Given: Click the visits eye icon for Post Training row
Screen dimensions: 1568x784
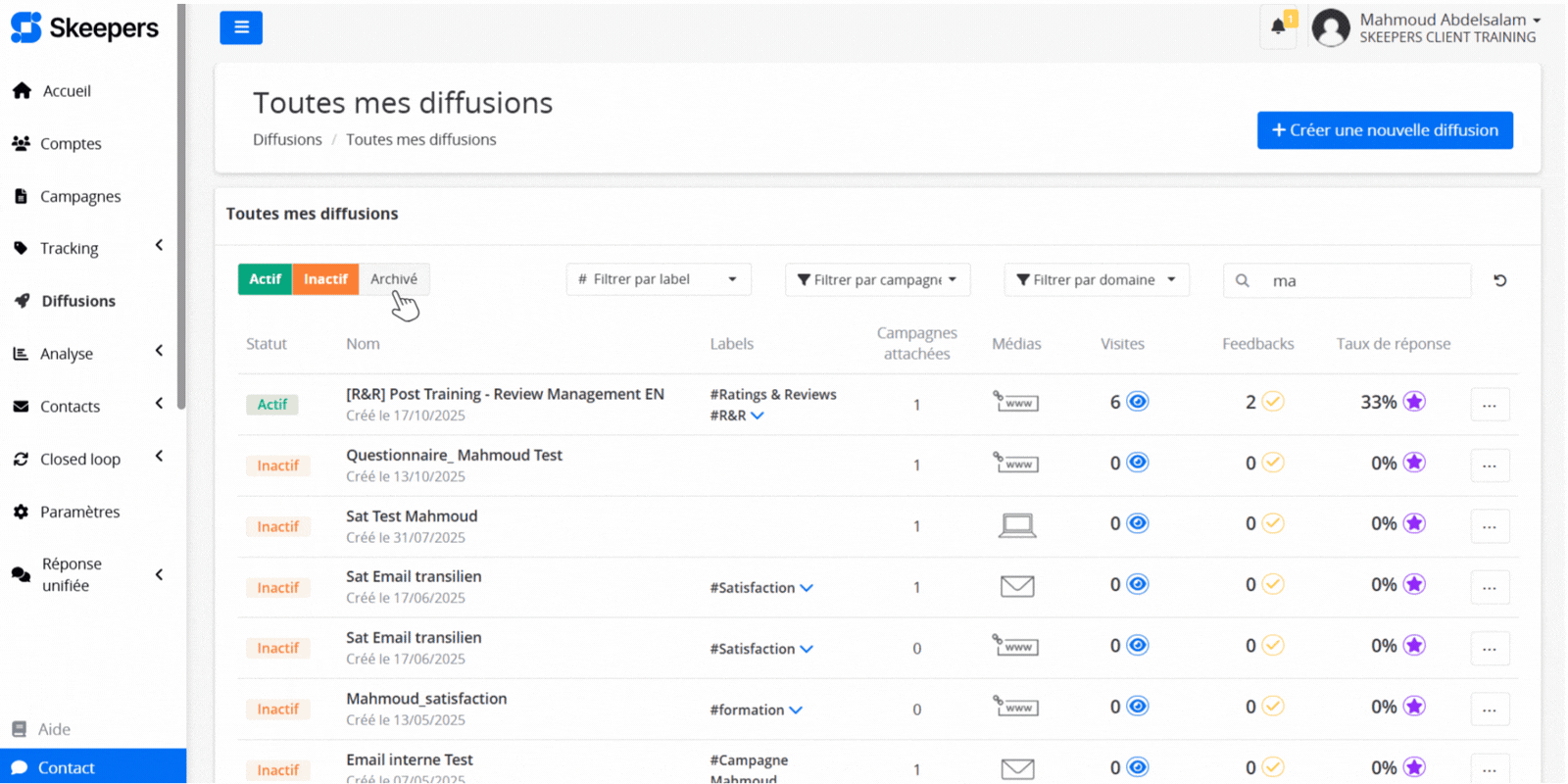Looking at the screenshot, I should click(x=1137, y=402).
